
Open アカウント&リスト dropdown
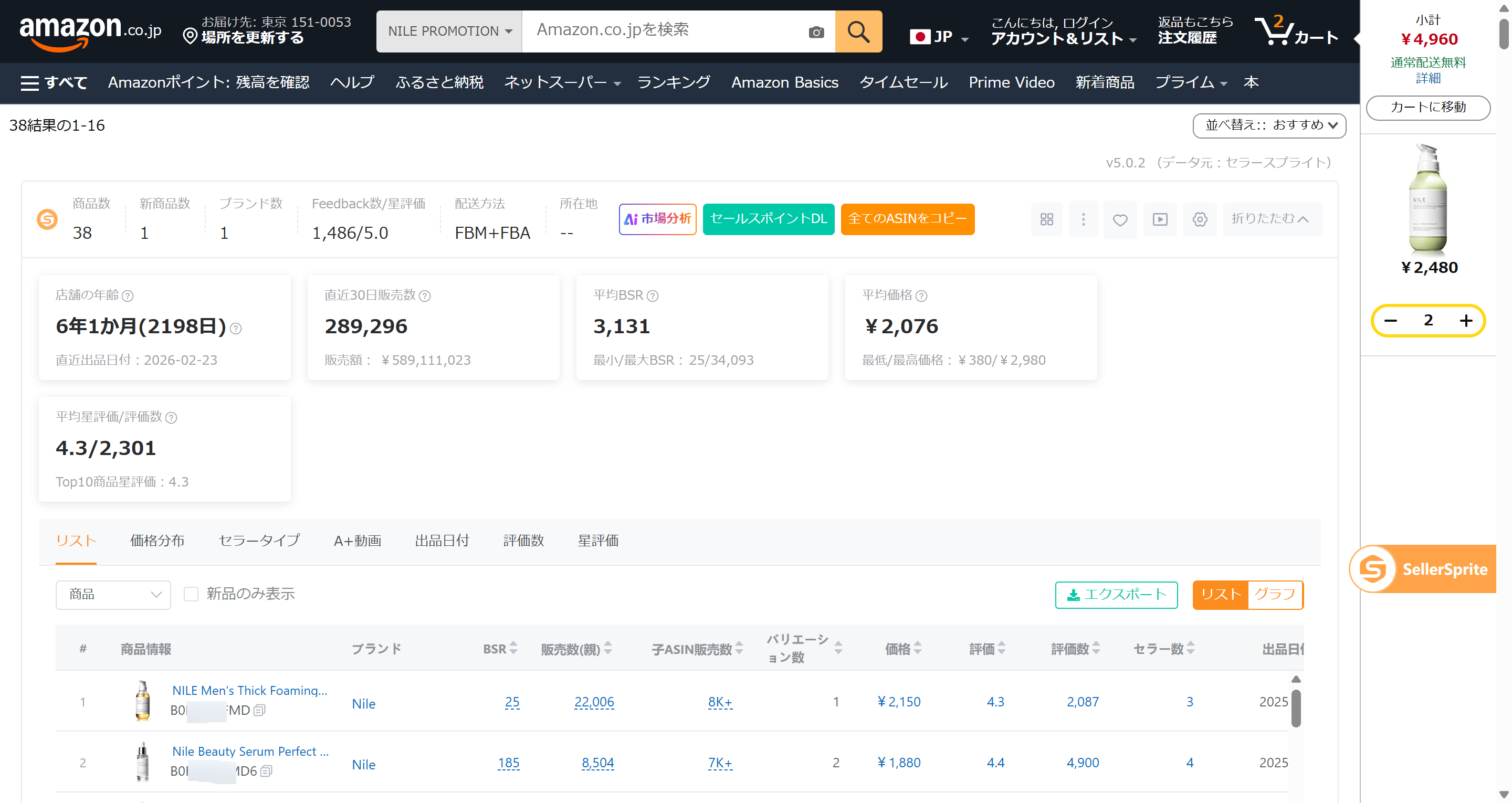1064,31
